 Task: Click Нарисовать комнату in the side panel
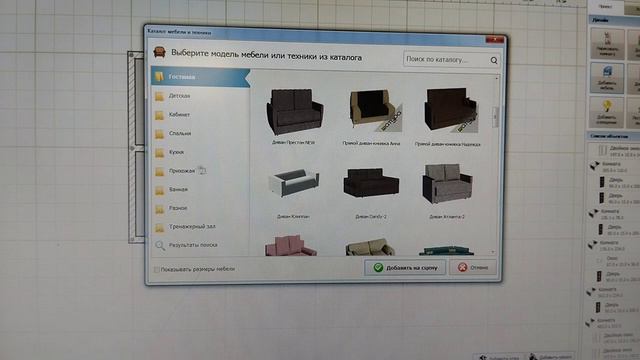607,44
